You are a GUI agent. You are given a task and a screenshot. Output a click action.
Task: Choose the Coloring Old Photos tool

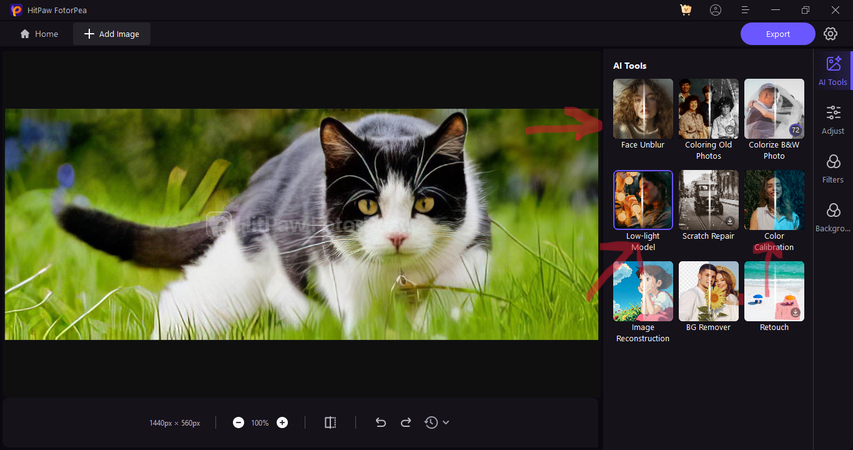click(x=708, y=109)
